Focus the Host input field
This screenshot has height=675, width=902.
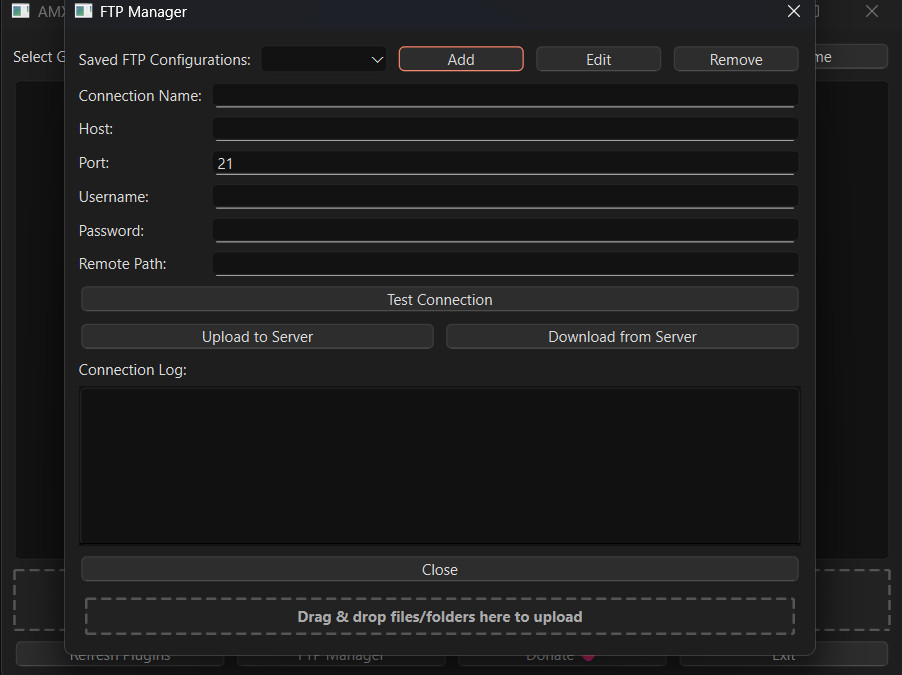point(505,129)
